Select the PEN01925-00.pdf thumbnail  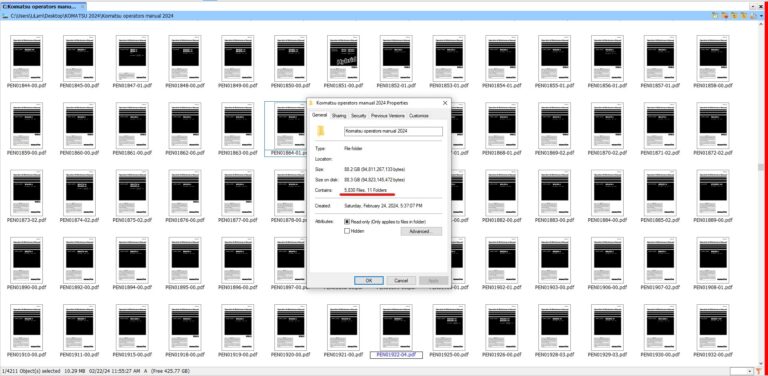(449, 328)
